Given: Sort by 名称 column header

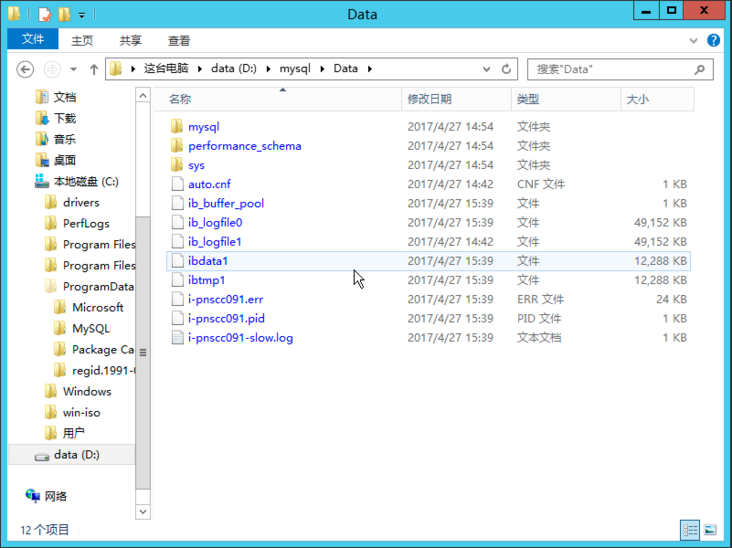Looking at the screenshot, I should point(278,99).
